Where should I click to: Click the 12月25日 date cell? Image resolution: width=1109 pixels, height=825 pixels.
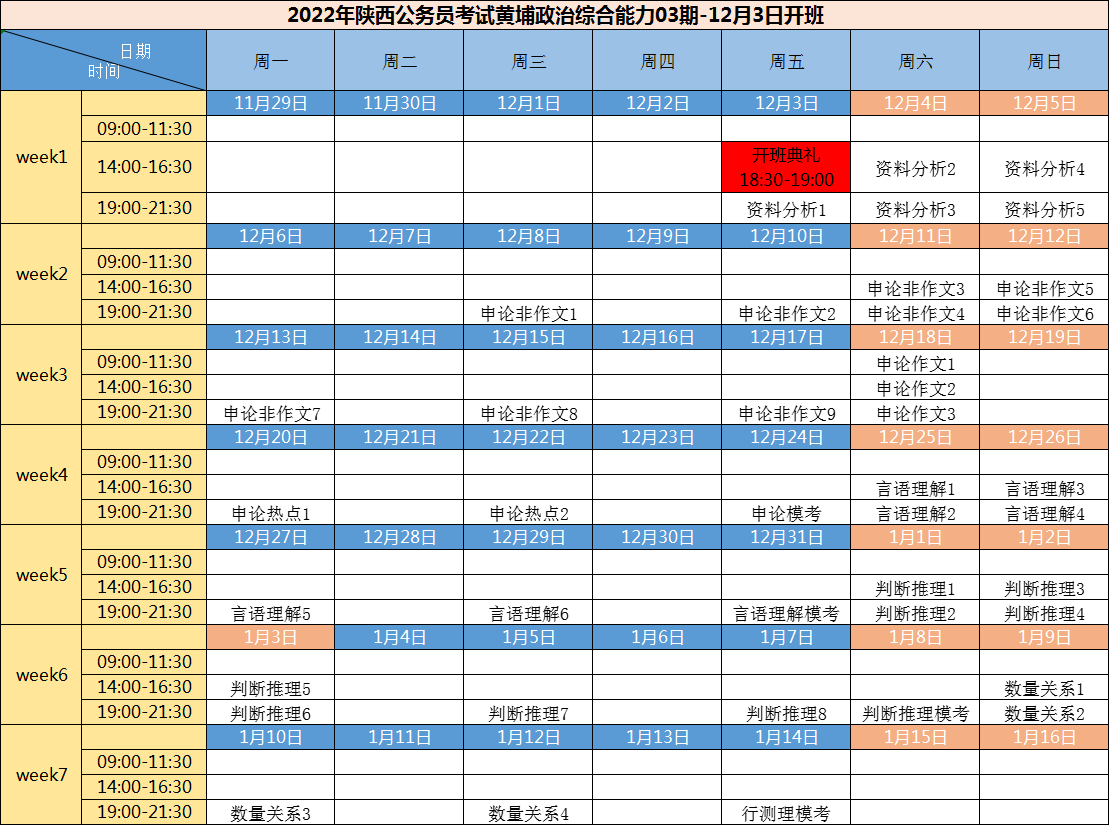(915, 437)
